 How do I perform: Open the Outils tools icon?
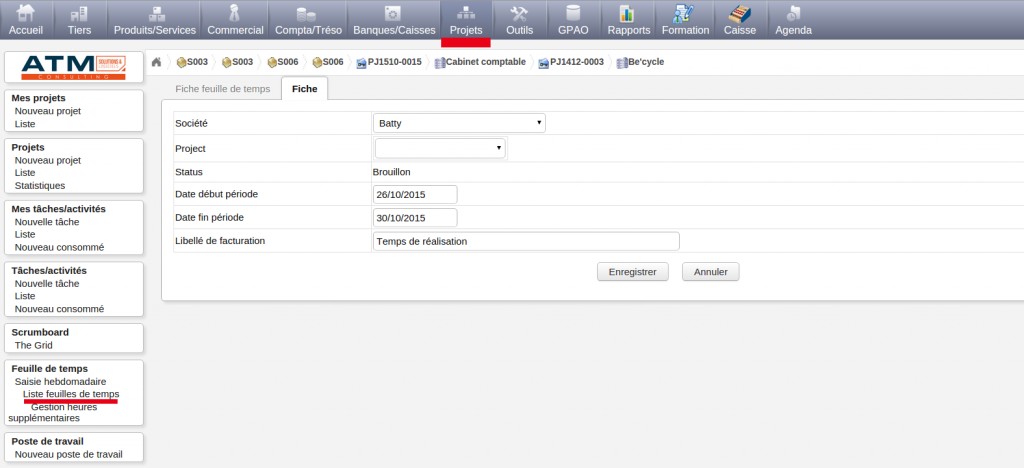click(519, 13)
